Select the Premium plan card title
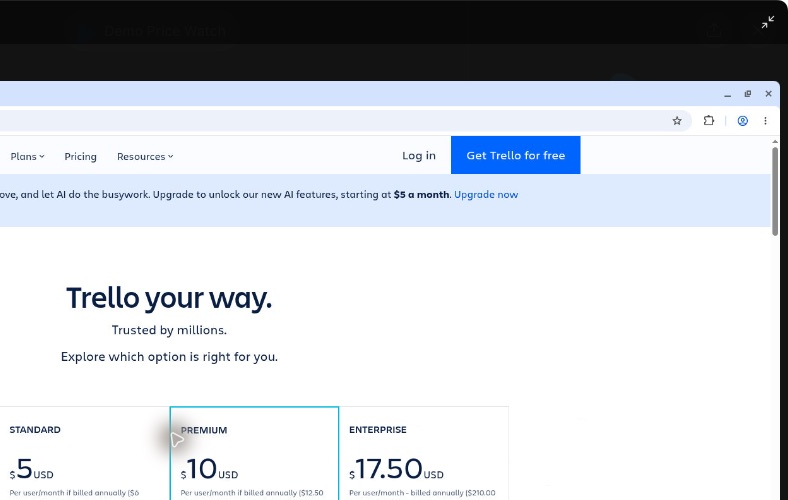 (204, 430)
